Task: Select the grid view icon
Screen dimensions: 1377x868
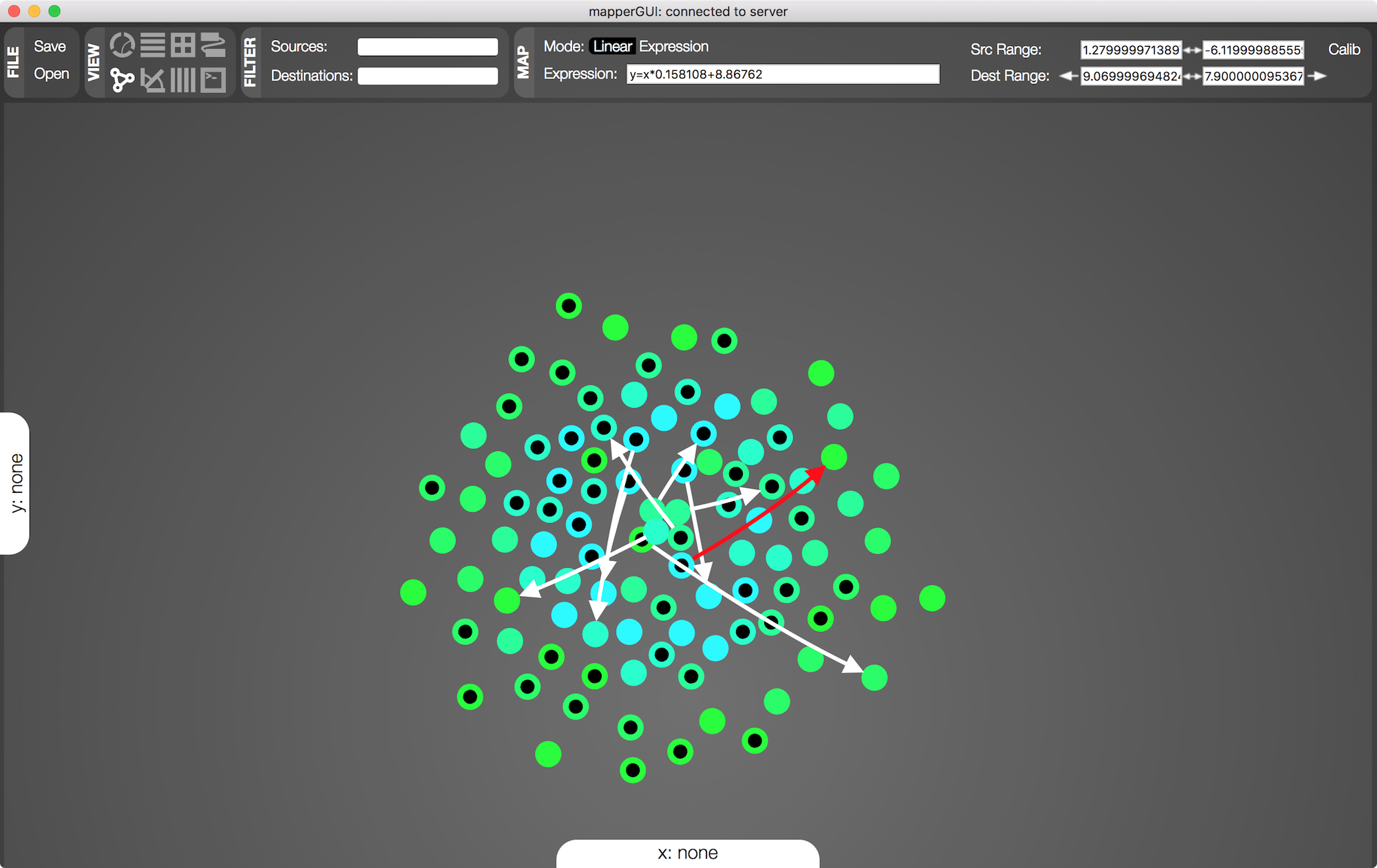Action: tap(183, 45)
